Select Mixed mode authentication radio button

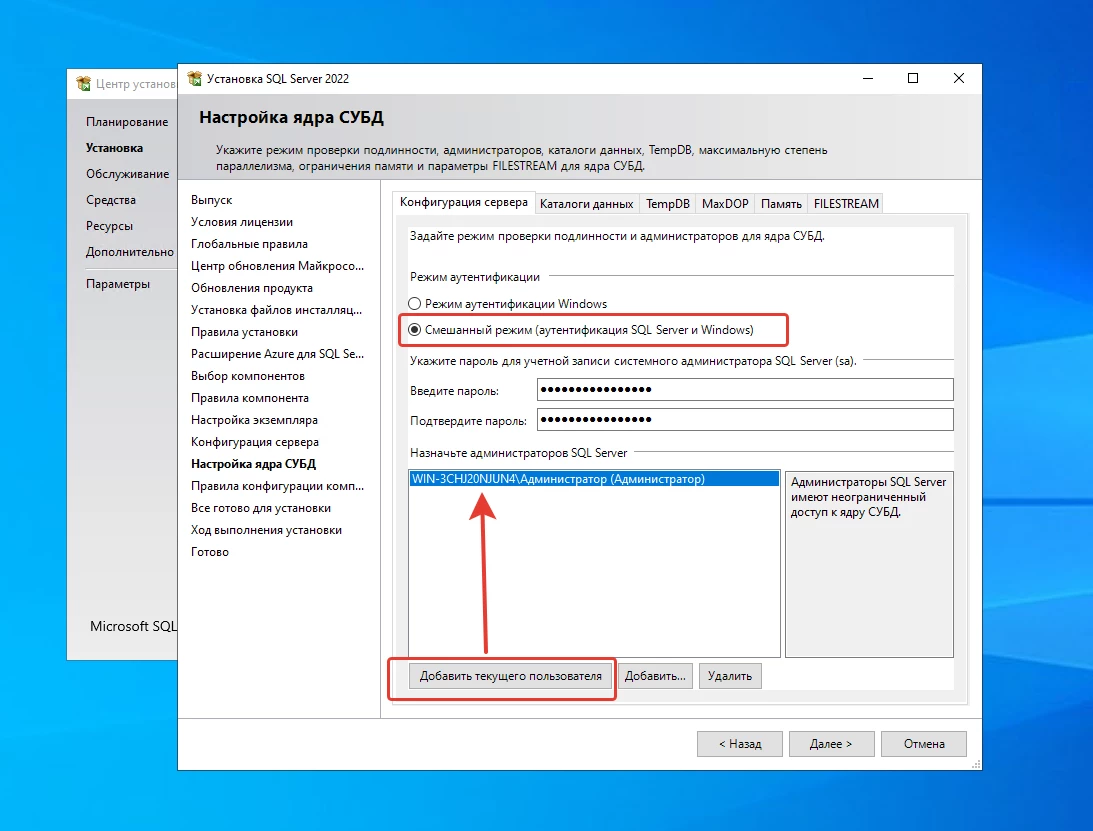click(415, 329)
